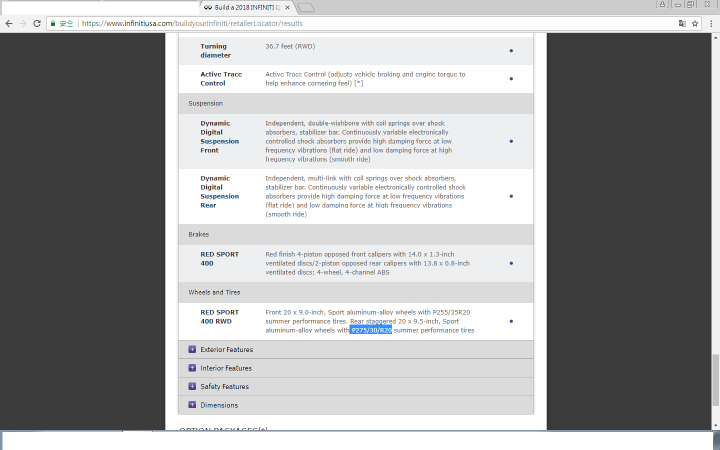Click the dot in Suspension Rear row
This screenshot has height=450, width=720.
(511, 196)
